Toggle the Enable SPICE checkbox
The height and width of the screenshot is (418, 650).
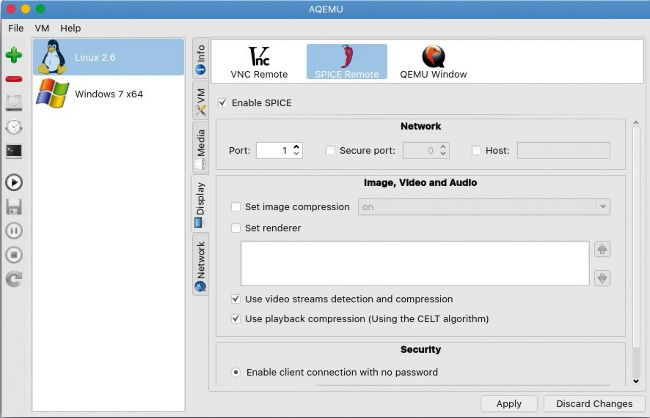click(x=223, y=103)
